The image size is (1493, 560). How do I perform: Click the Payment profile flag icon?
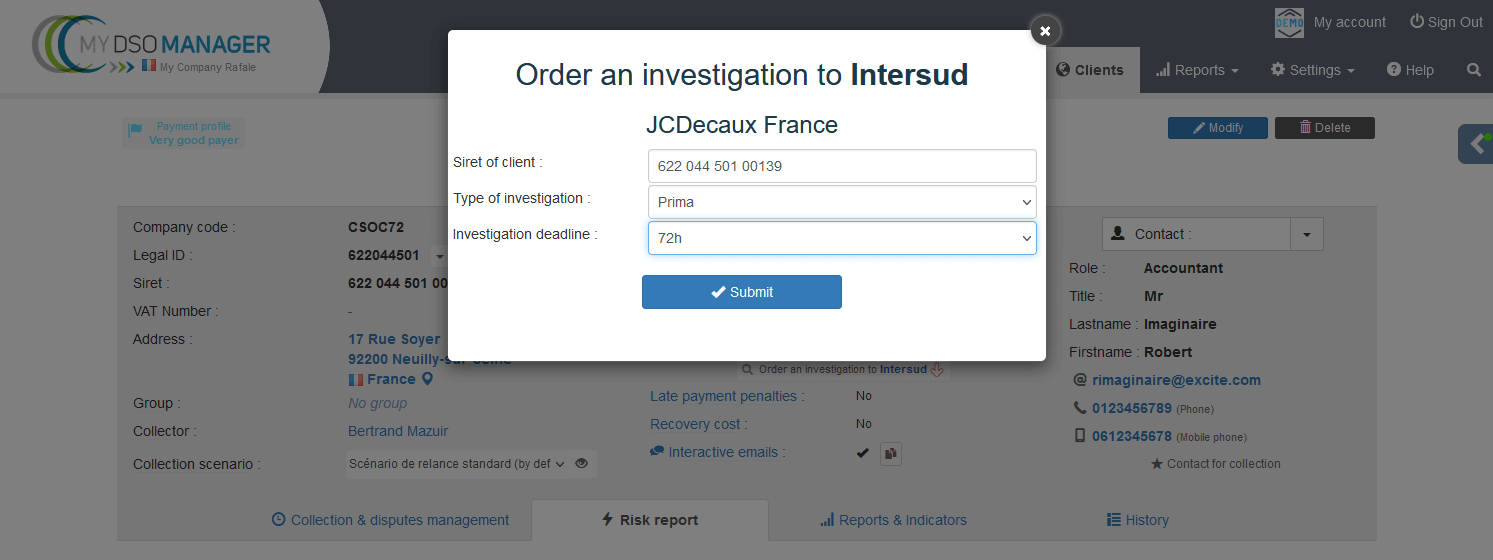click(x=134, y=132)
